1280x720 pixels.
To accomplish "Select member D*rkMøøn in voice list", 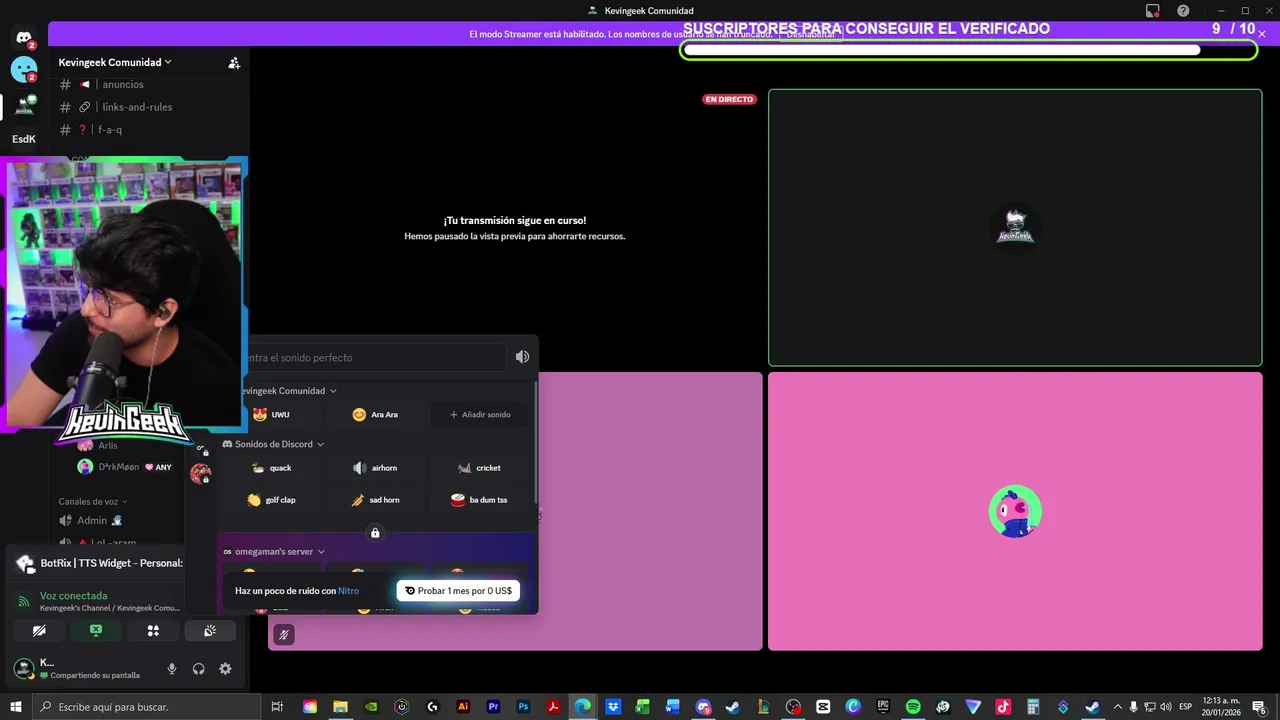I will [125, 467].
